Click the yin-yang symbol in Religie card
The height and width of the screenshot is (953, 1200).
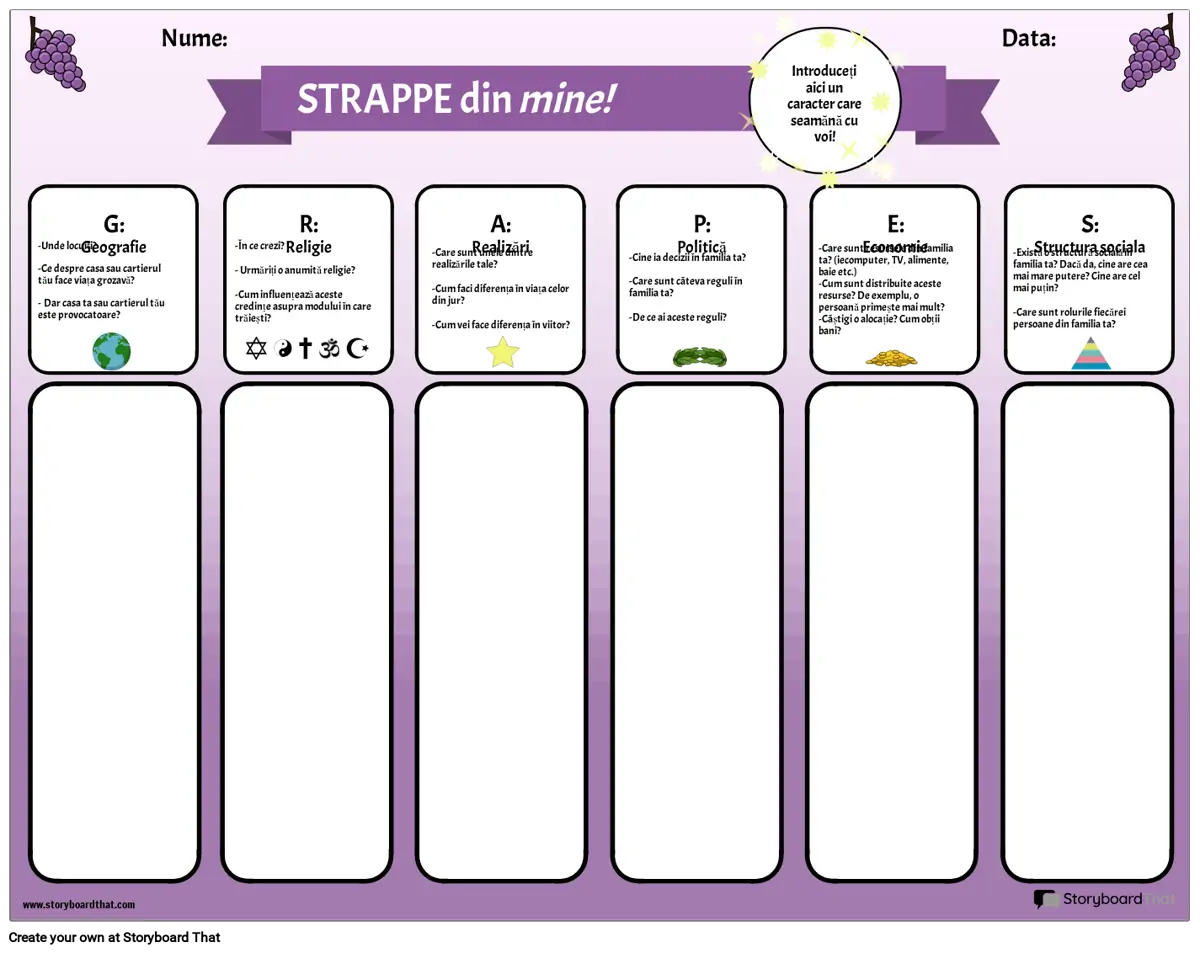tap(282, 349)
